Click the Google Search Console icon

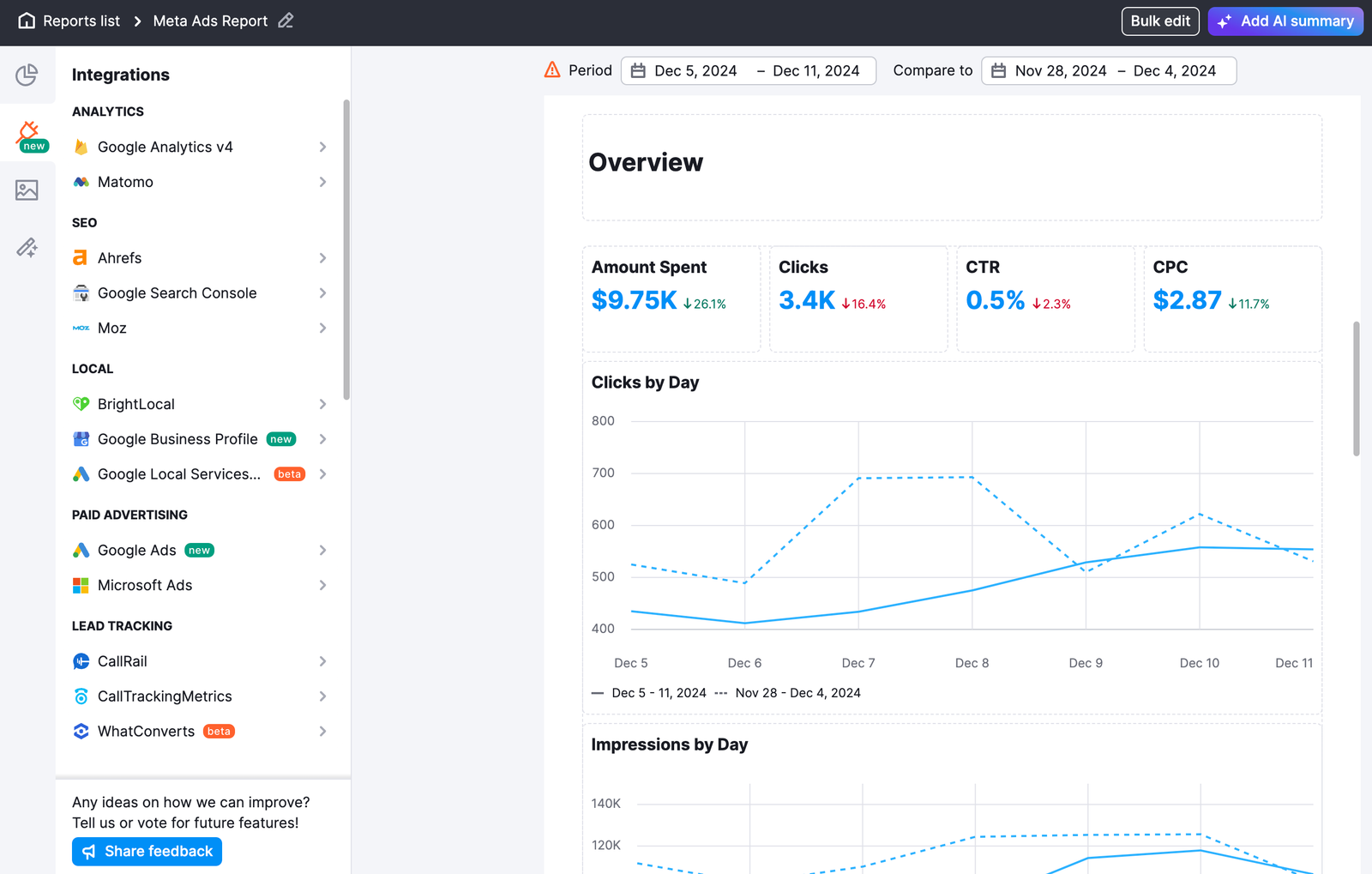pos(81,293)
